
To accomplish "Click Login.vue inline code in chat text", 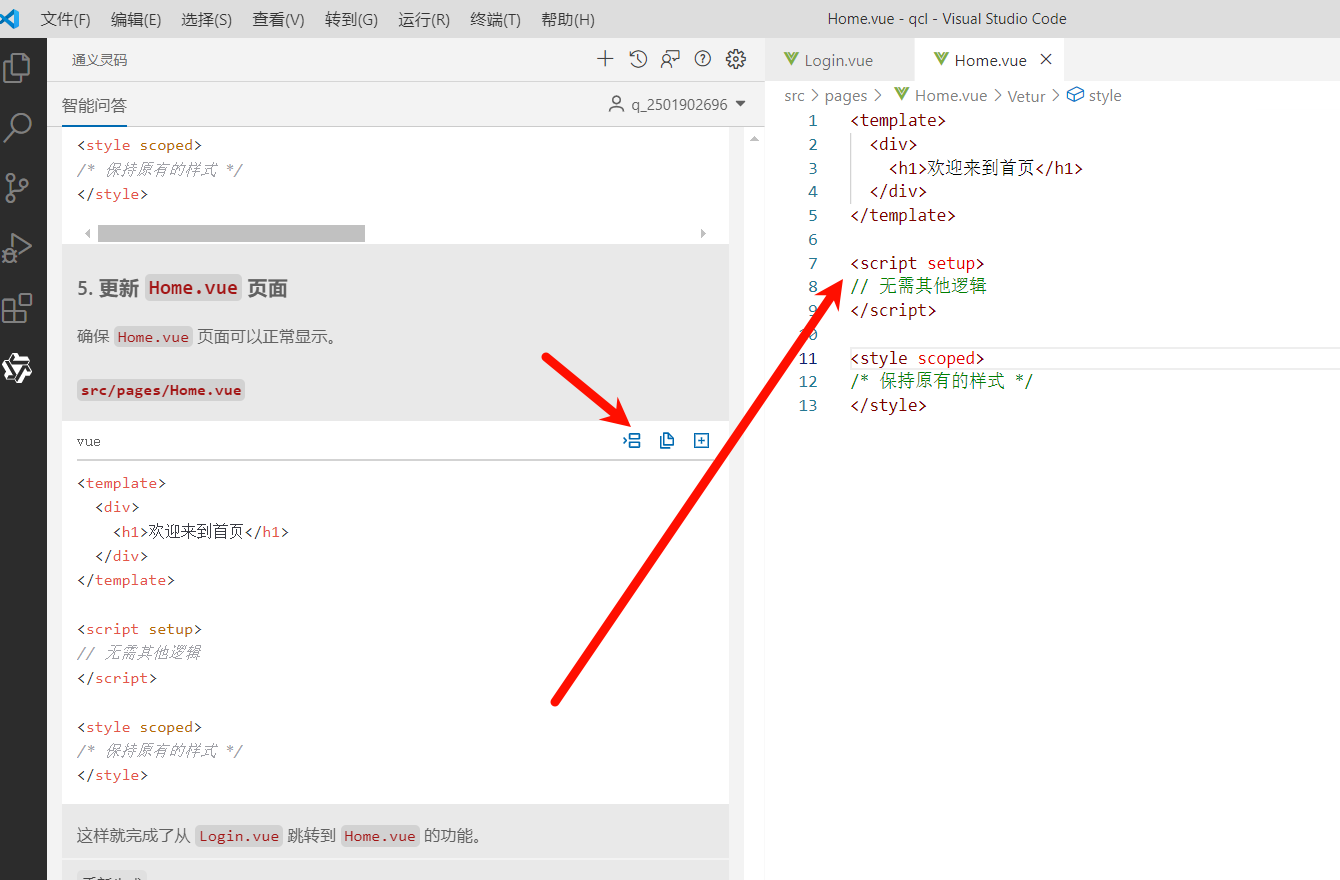I will pyautogui.click(x=238, y=836).
